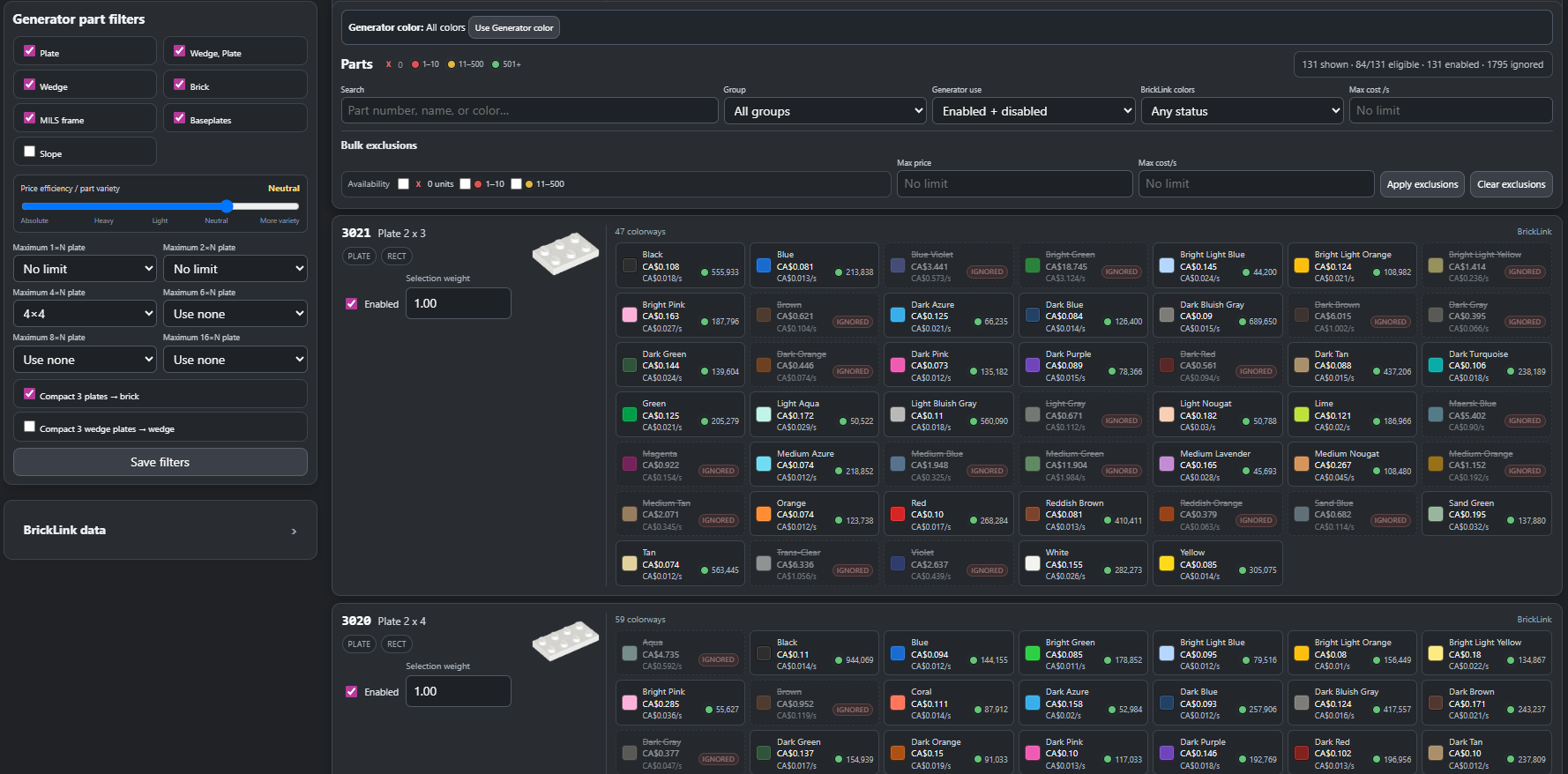Open the Maximum 4×N plate dropdown
Viewport: 1568px width, 774px height.
tap(86, 314)
